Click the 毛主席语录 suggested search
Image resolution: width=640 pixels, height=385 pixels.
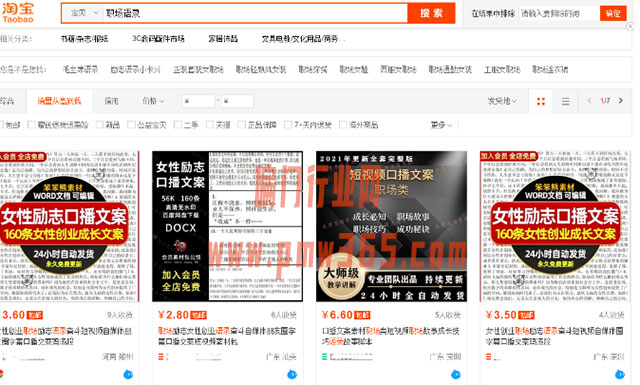(x=80, y=69)
